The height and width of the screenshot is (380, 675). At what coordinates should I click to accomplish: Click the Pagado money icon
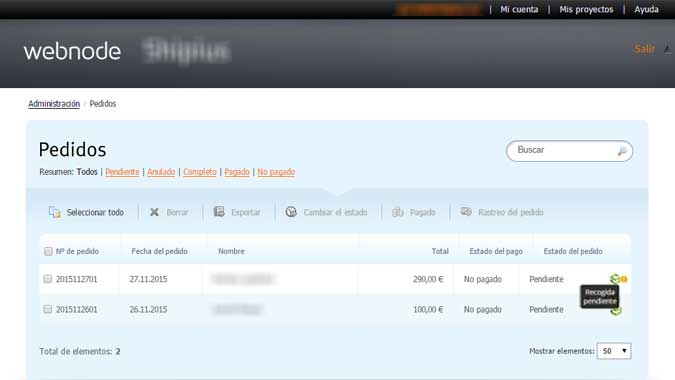point(398,212)
